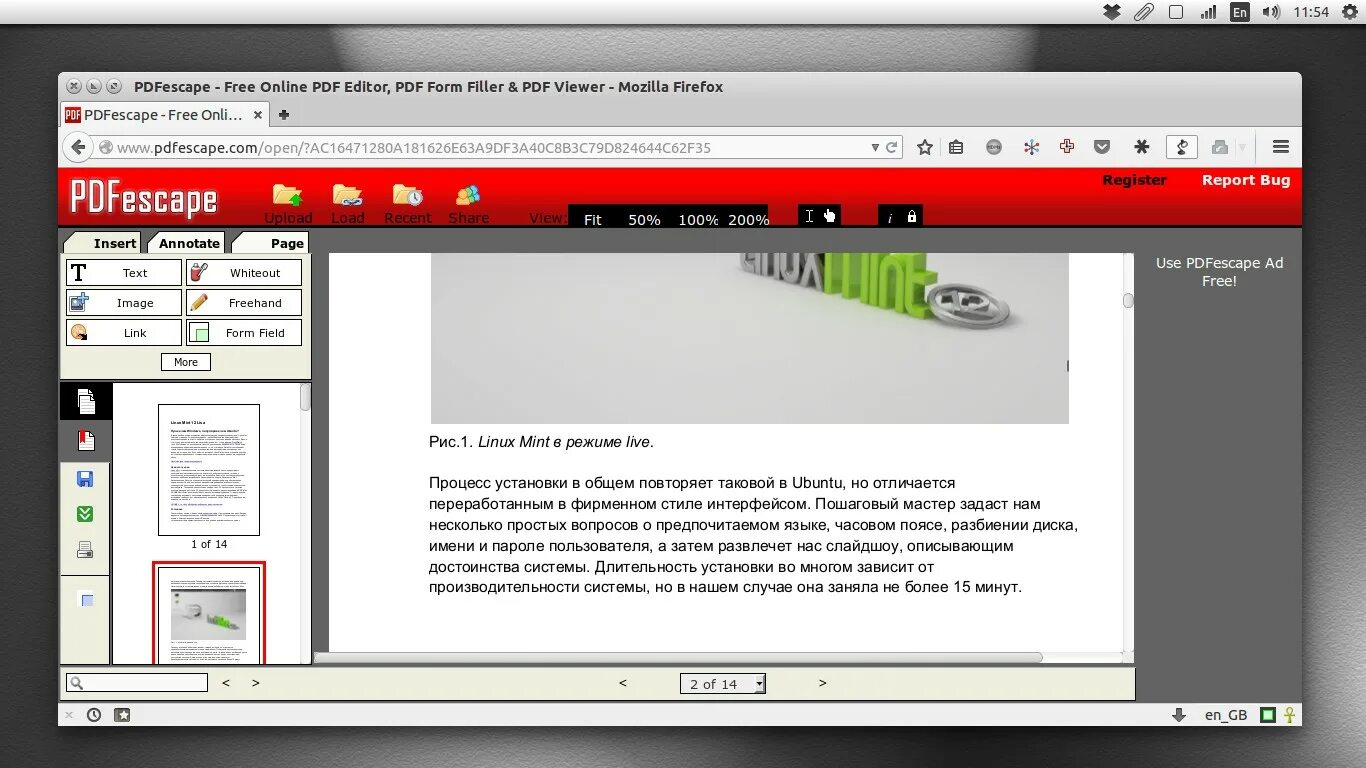Switch to the Annotate tab

(188, 243)
